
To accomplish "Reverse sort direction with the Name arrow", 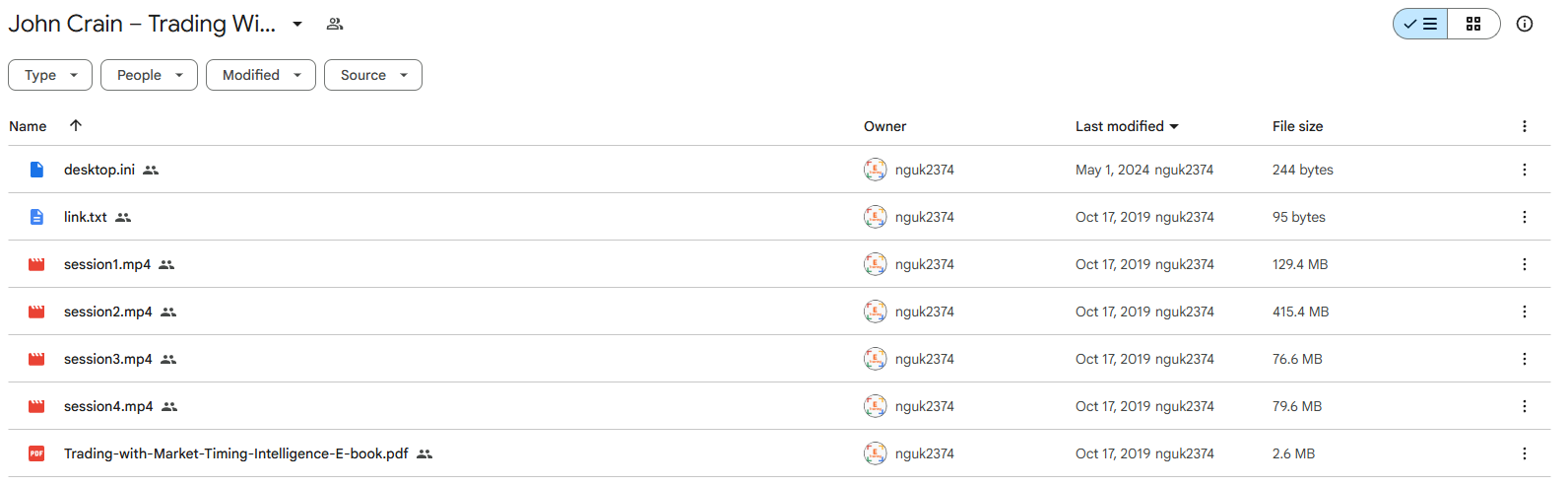I will tap(76, 125).
